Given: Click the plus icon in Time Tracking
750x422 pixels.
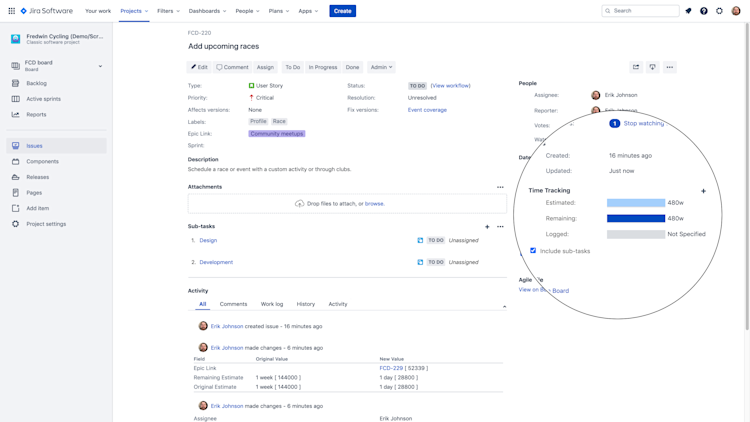Looking at the screenshot, I should pyautogui.click(x=703, y=191).
